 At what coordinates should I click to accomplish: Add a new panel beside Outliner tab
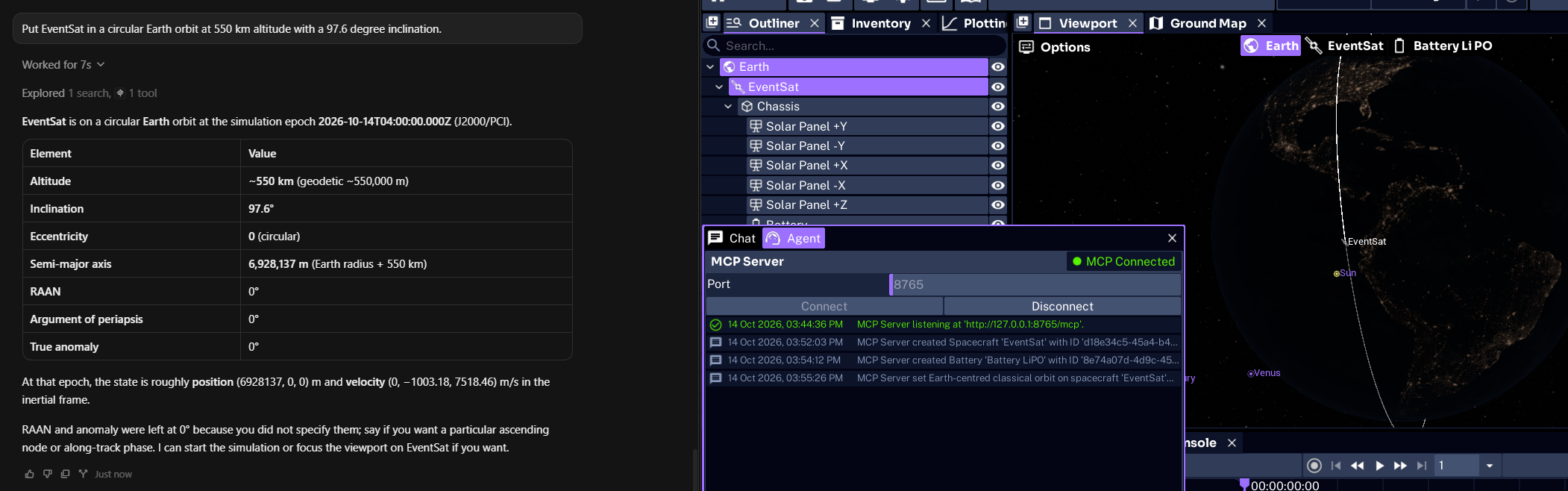click(712, 22)
